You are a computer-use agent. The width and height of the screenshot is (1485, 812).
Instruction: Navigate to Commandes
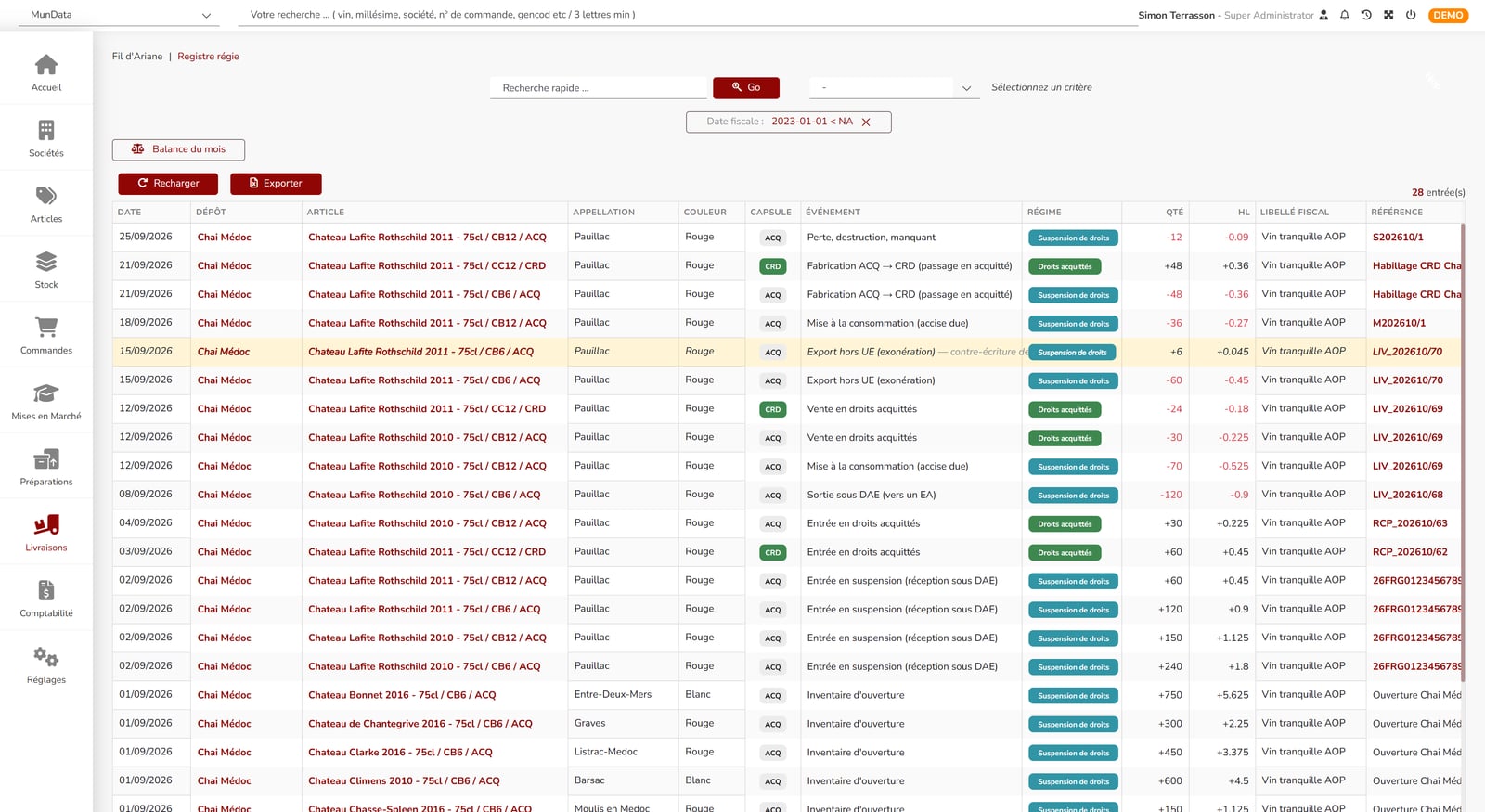(46, 336)
